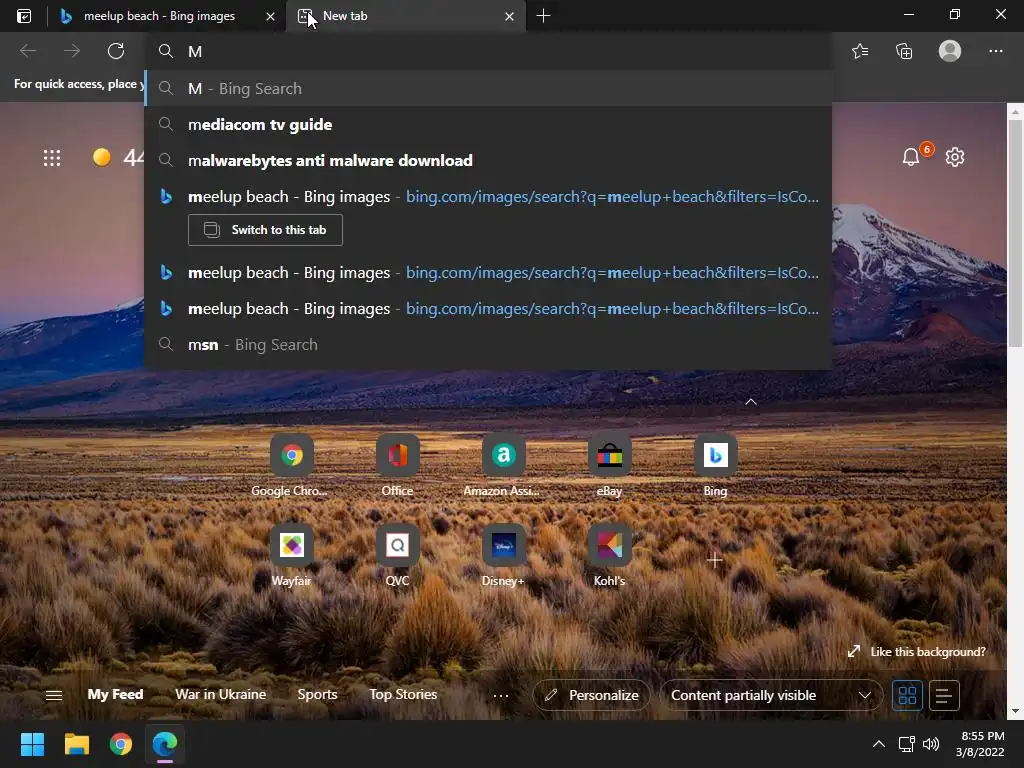Show hidden system tray icons
The image size is (1024, 768).
point(879,744)
